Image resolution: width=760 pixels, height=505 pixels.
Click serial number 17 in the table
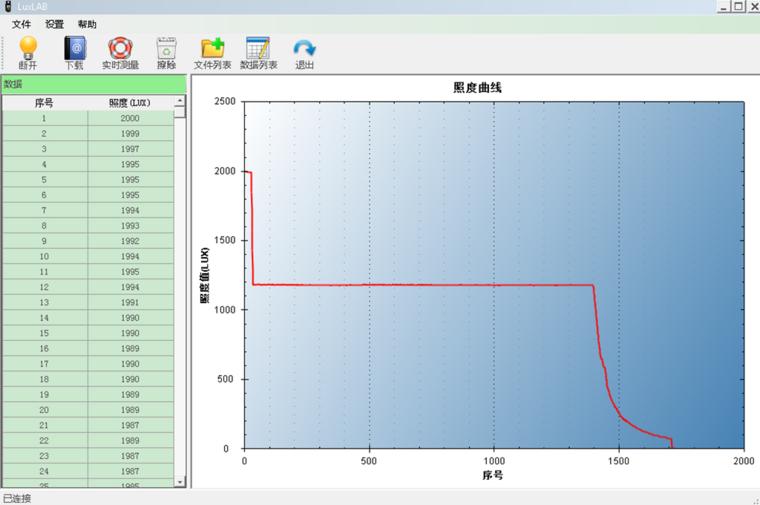44,364
